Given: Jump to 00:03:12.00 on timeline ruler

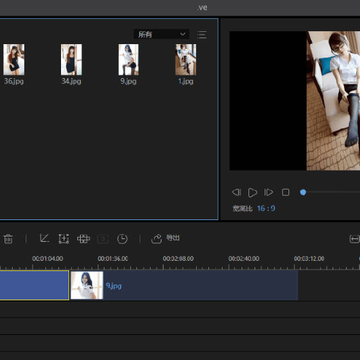Looking at the screenshot, I should click(309, 259).
